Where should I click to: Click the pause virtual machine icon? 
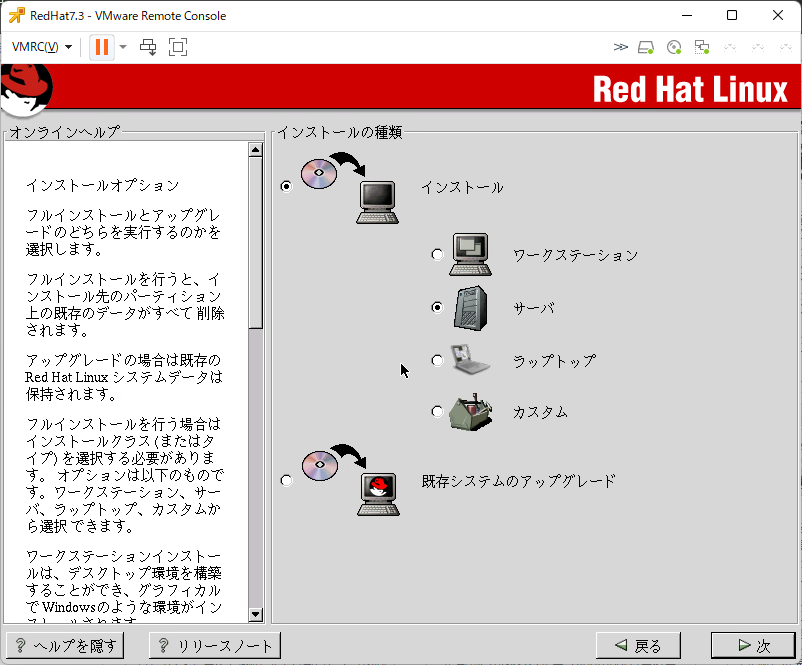click(x=102, y=47)
